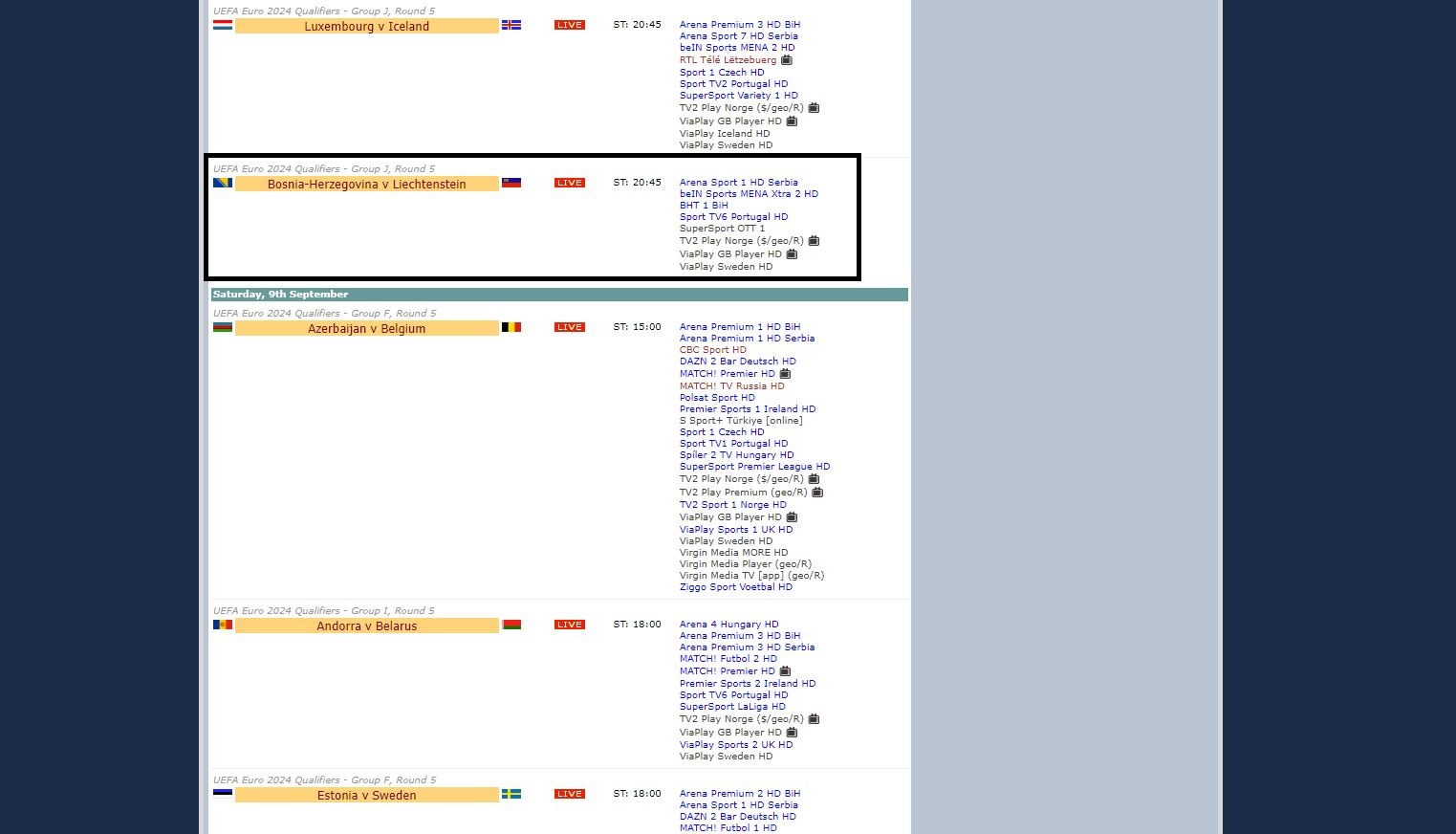Click the Polsat Sport HD channel
This screenshot has width=1456, height=834.
[717, 398]
